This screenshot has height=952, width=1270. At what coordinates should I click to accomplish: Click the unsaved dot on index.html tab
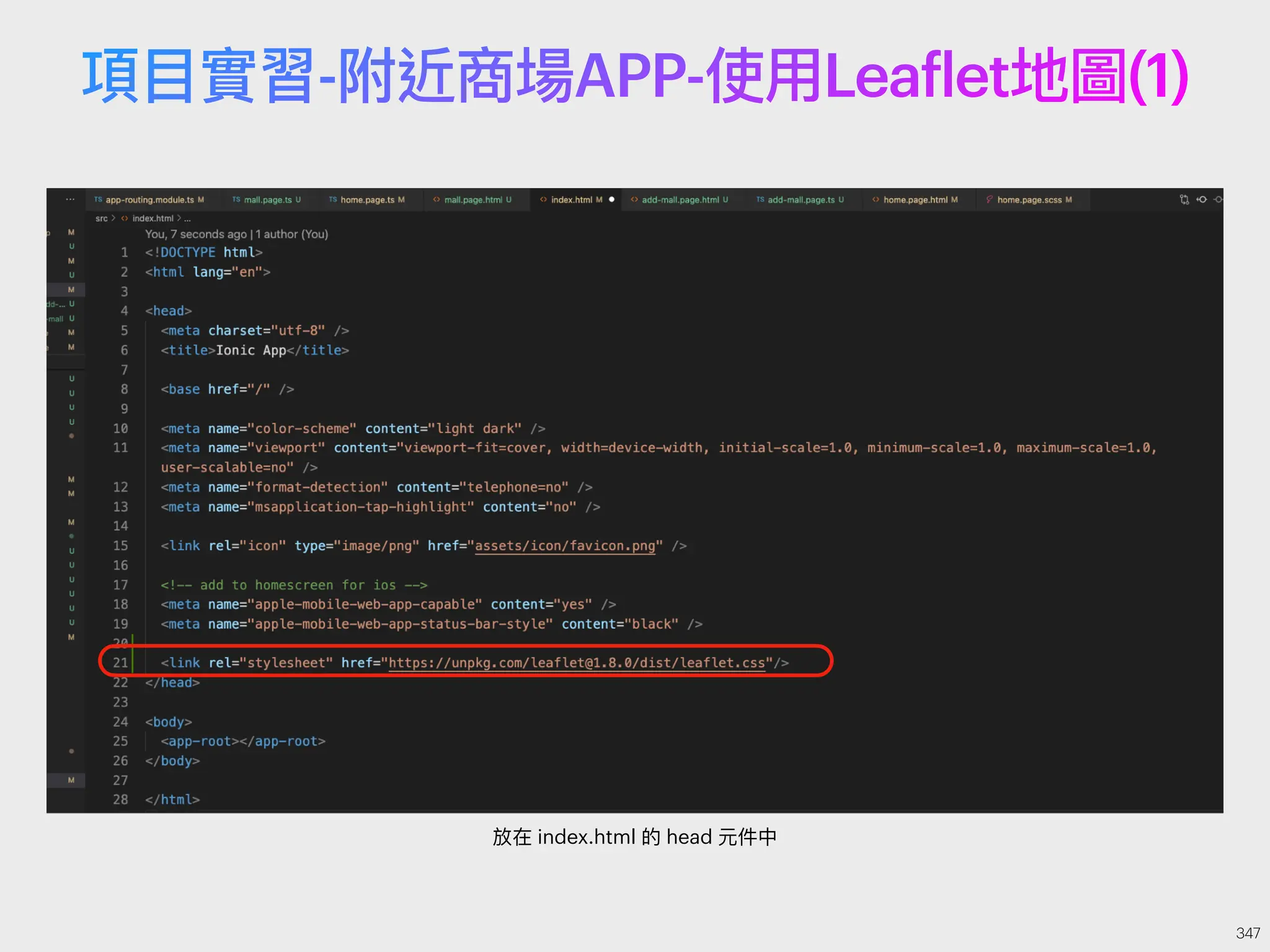(x=611, y=200)
